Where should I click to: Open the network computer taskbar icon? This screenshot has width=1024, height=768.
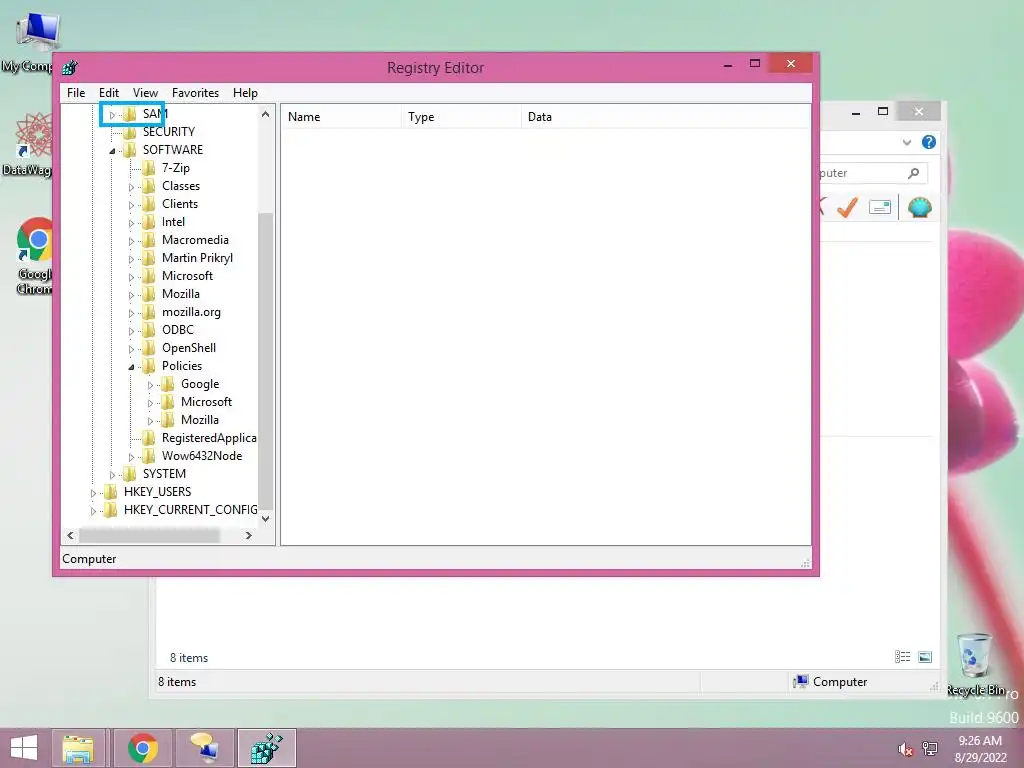pos(204,748)
